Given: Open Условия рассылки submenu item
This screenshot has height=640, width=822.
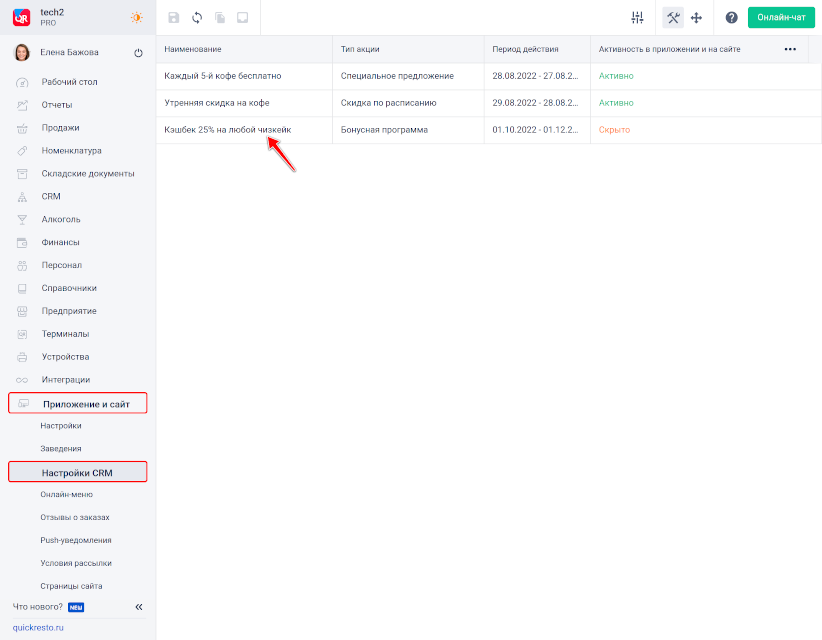Looking at the screenshot, I should point(76,563).
